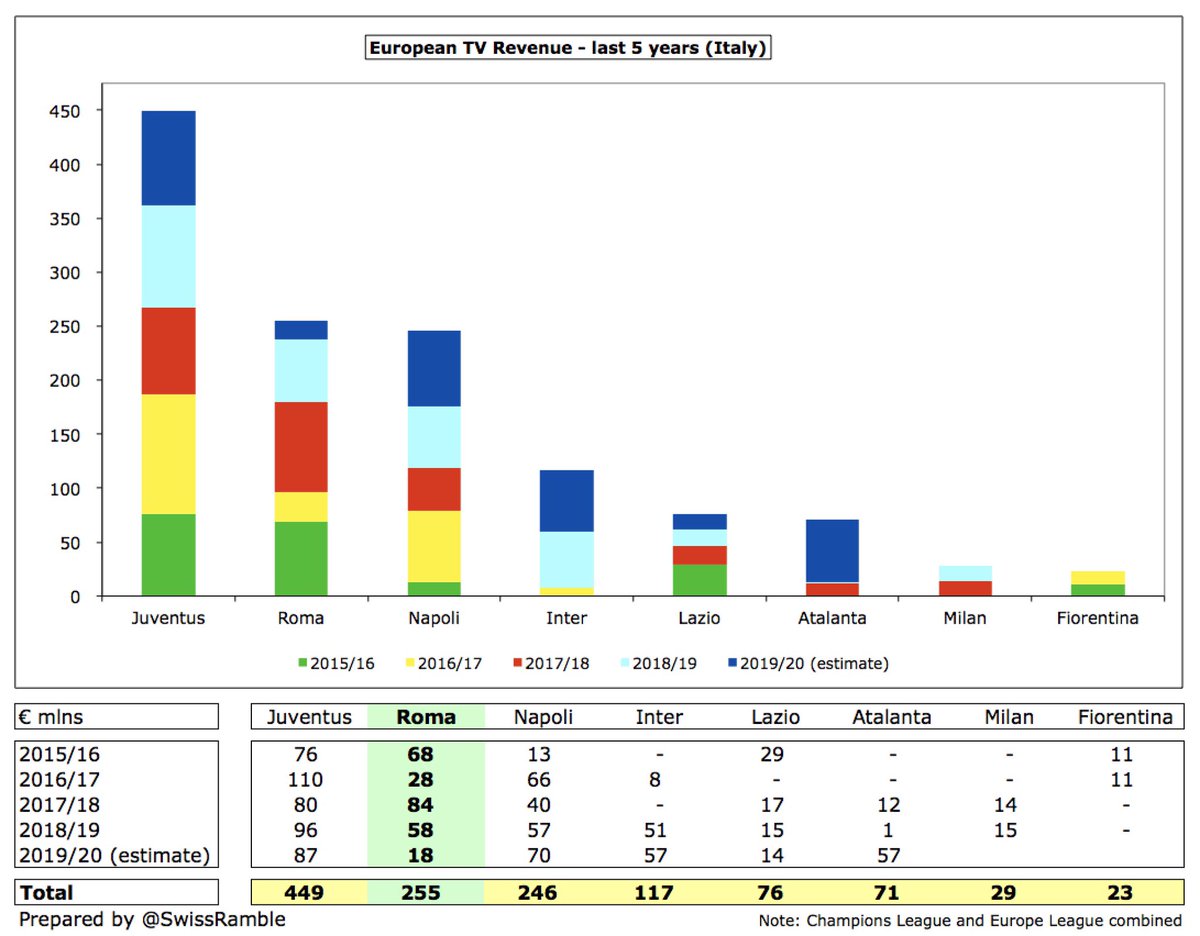Click the 2016/17 row label in table
The image size is (1200, 936).
pos(58,780)
